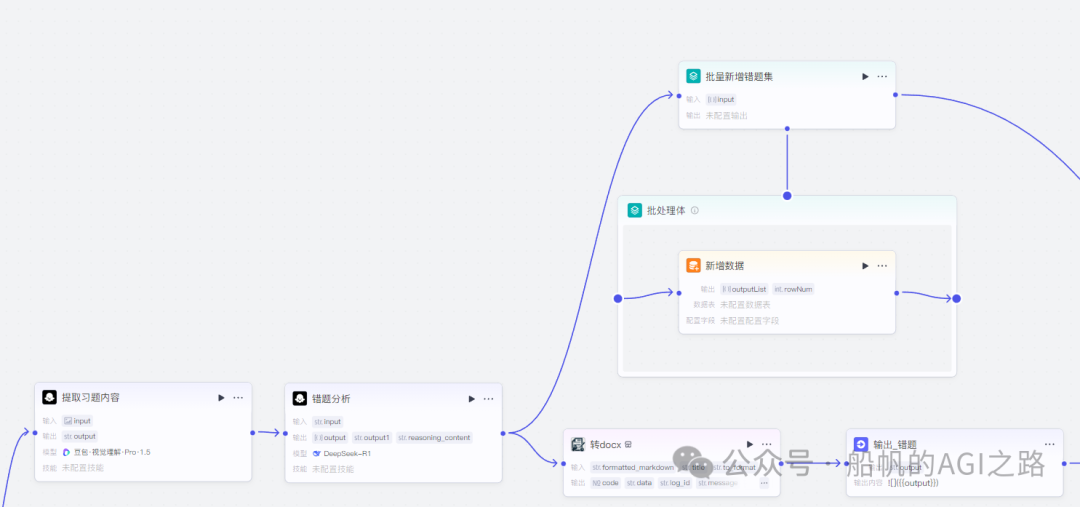Select the 输出_错题 node title
Image resolution: width=1080 pixels, height=507 pixels.
coord(895,444)
